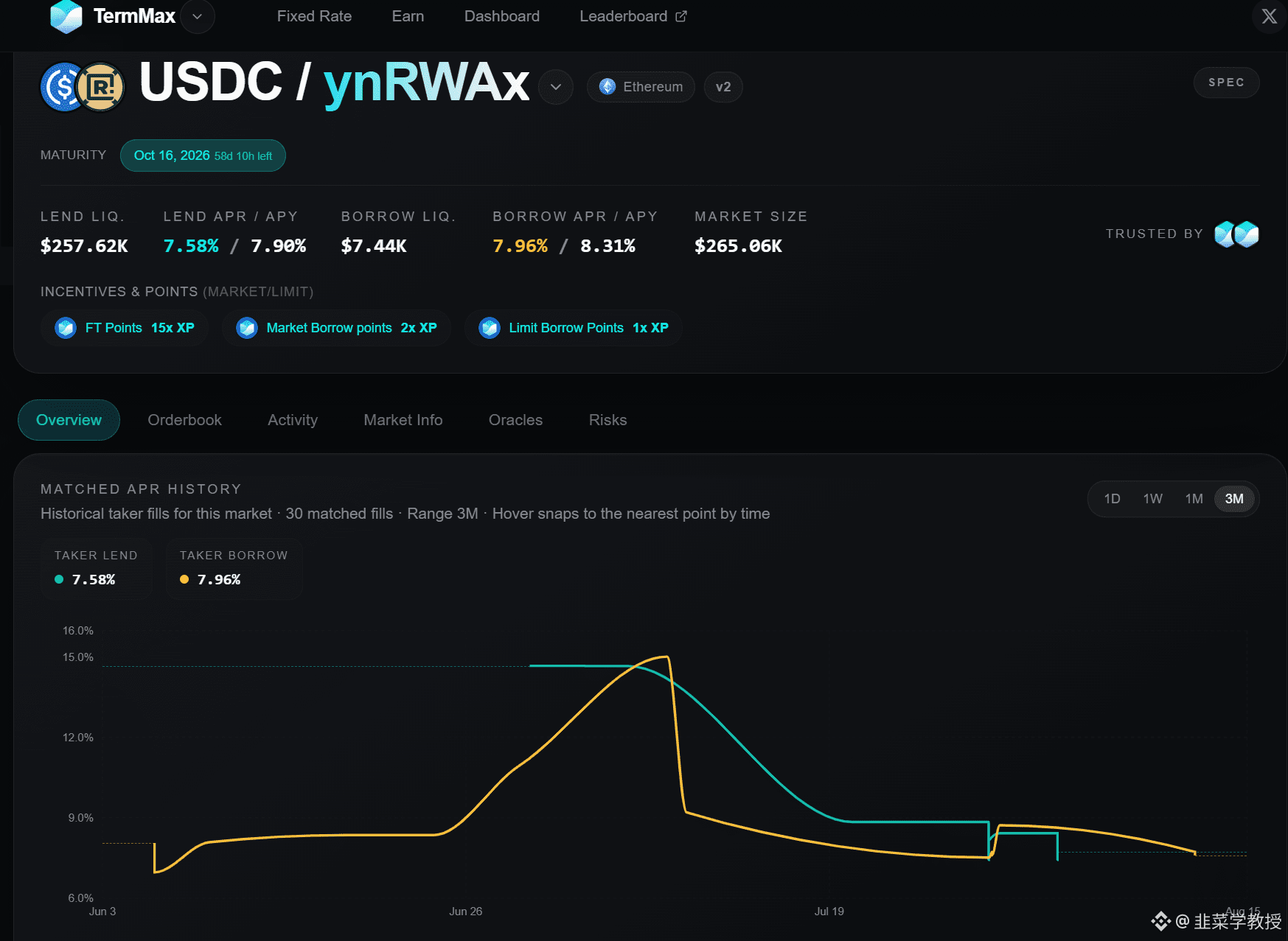Image resolution: width=1288 pixels, height=941 pixels.
Task: Click the SPEC button
Action: point(1226,83)
